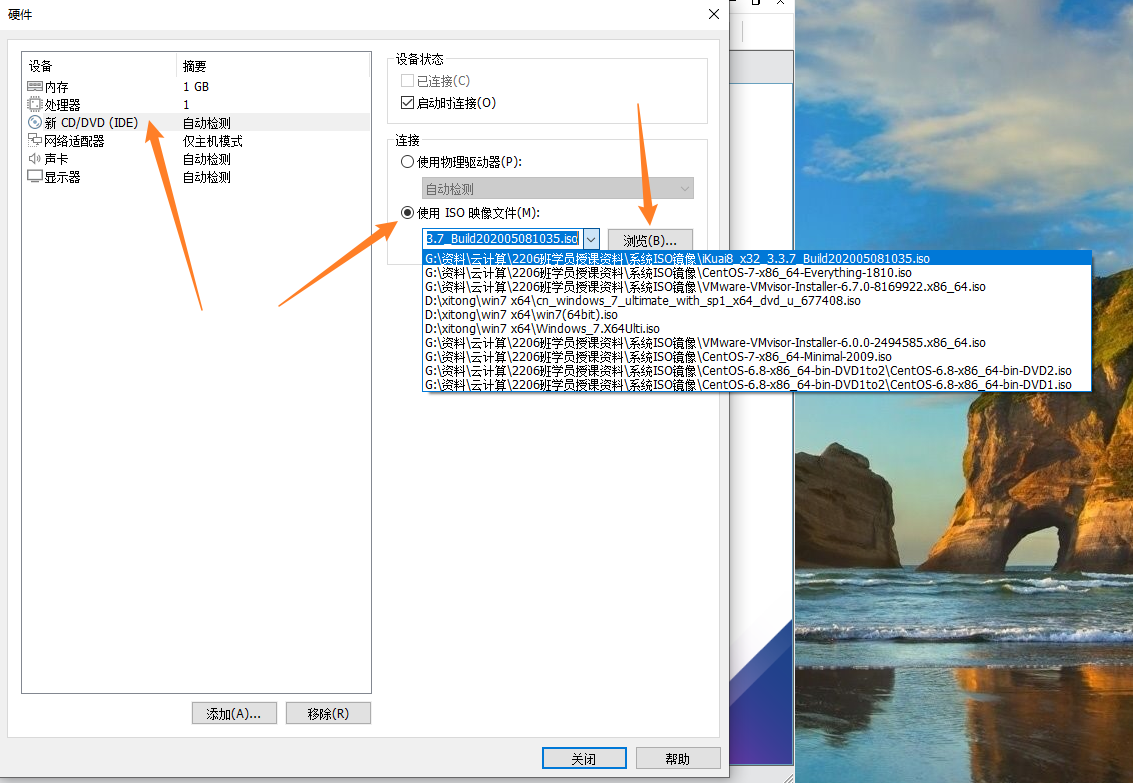Select the memory device icon
The height and width of the screenshot is (783, 1133).
tap(35, 87)
